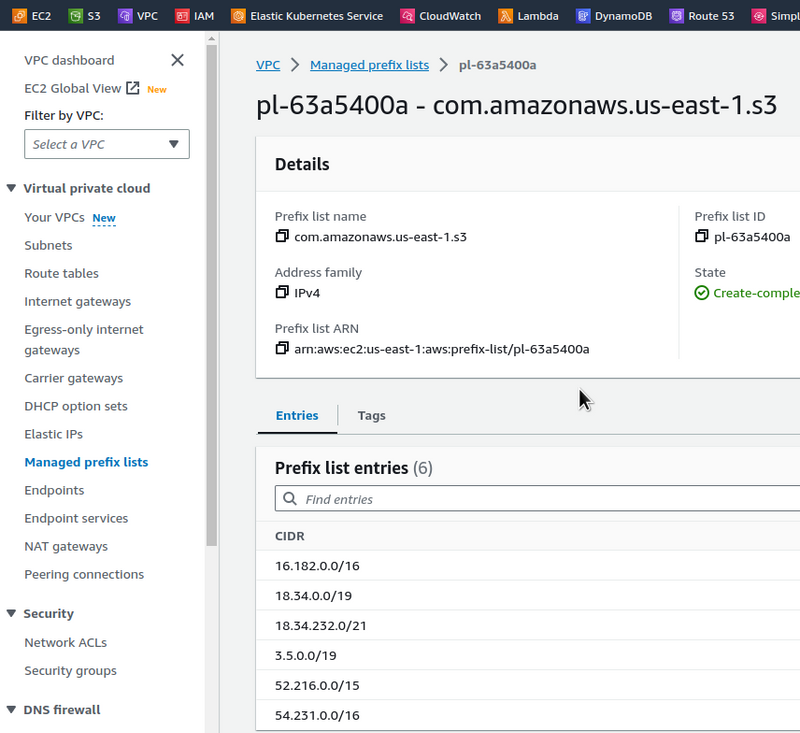800x733 pixels.
Task: Copy the IPv4 address family value
Action: click(282, 293)
